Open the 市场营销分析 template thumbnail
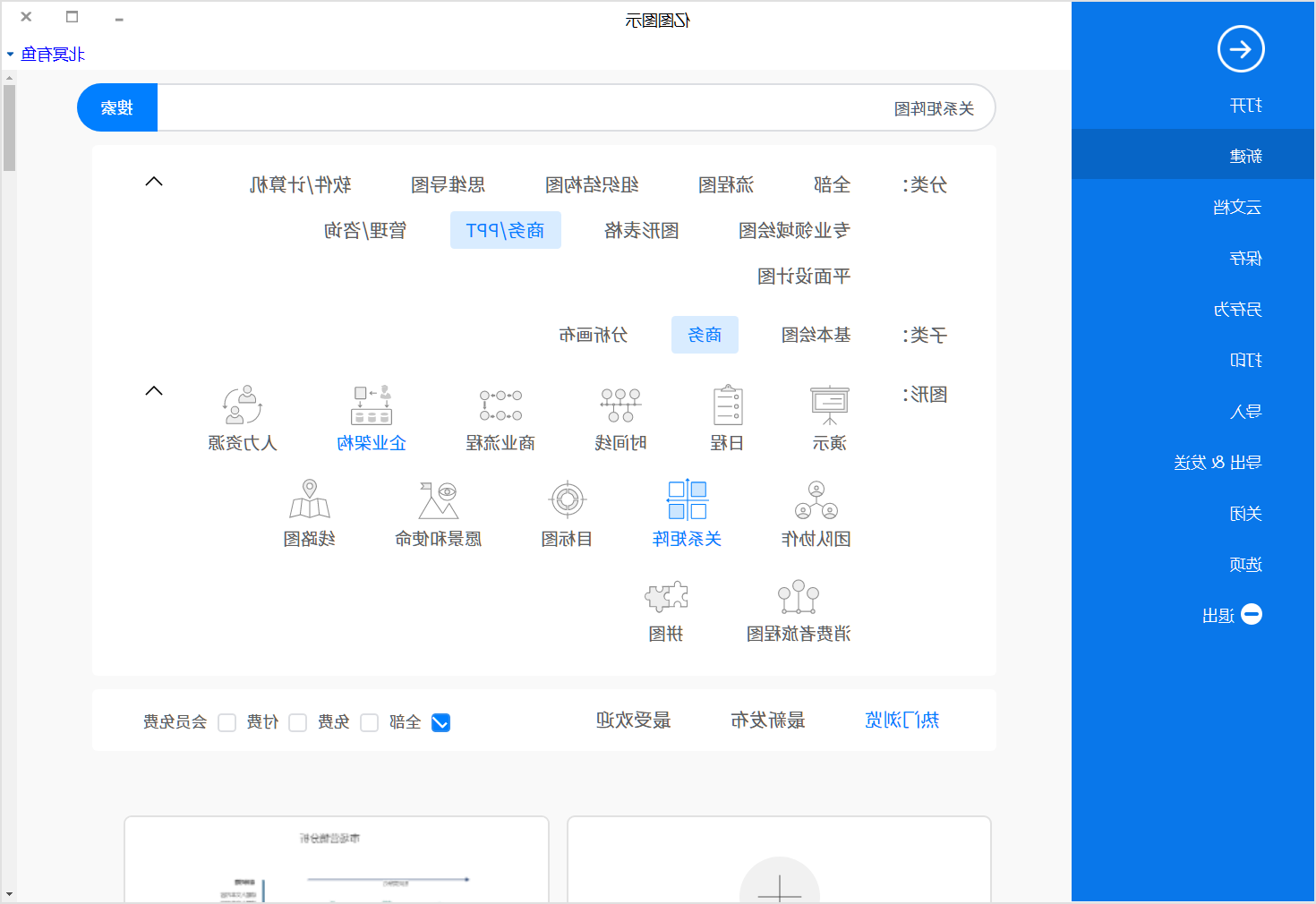 [x=337, y=859]
